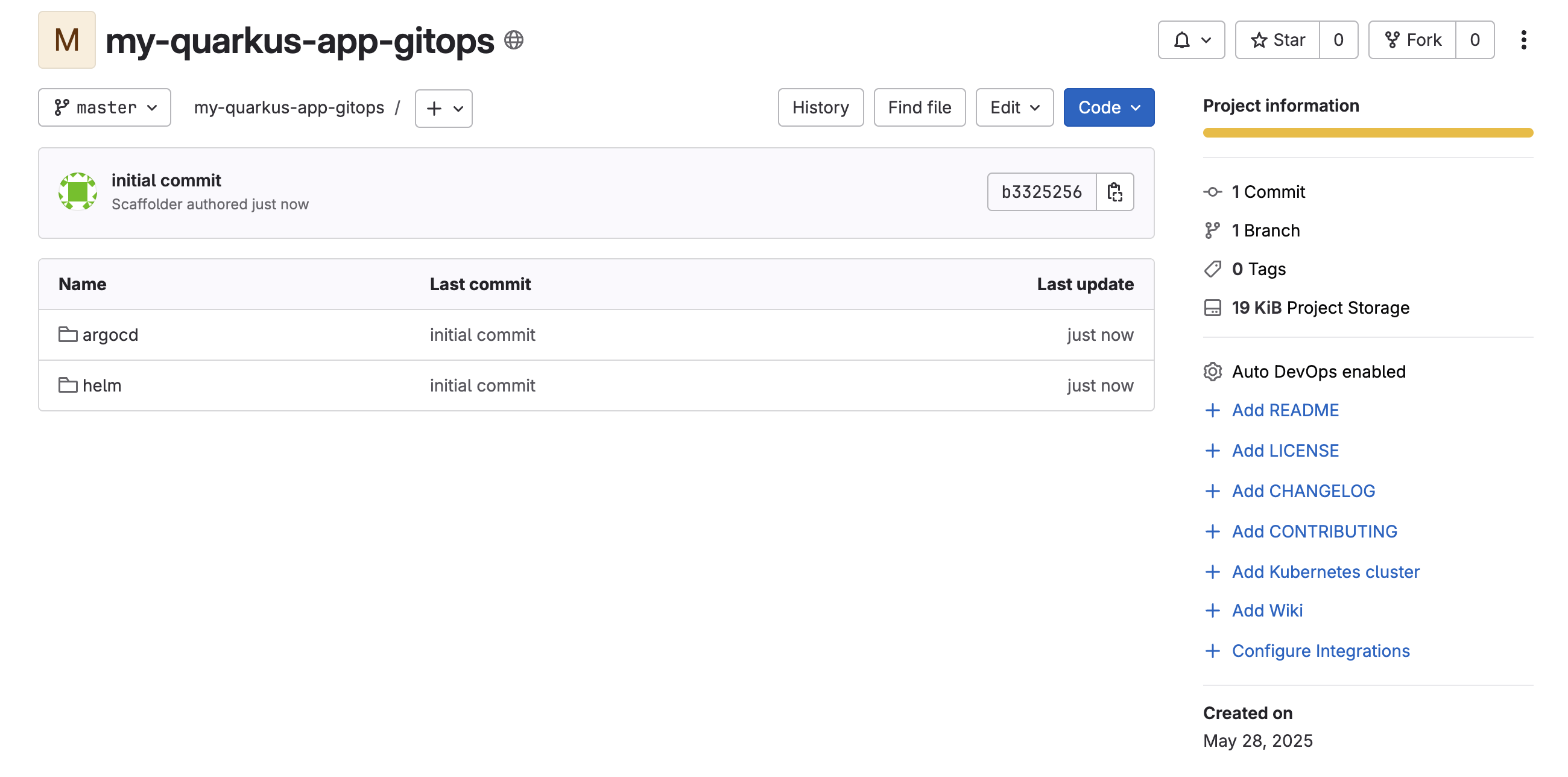Click the plus icon beside Add CONTRIBUTING
Viewport: 1568px width, 777px height.
point(1212,531)
